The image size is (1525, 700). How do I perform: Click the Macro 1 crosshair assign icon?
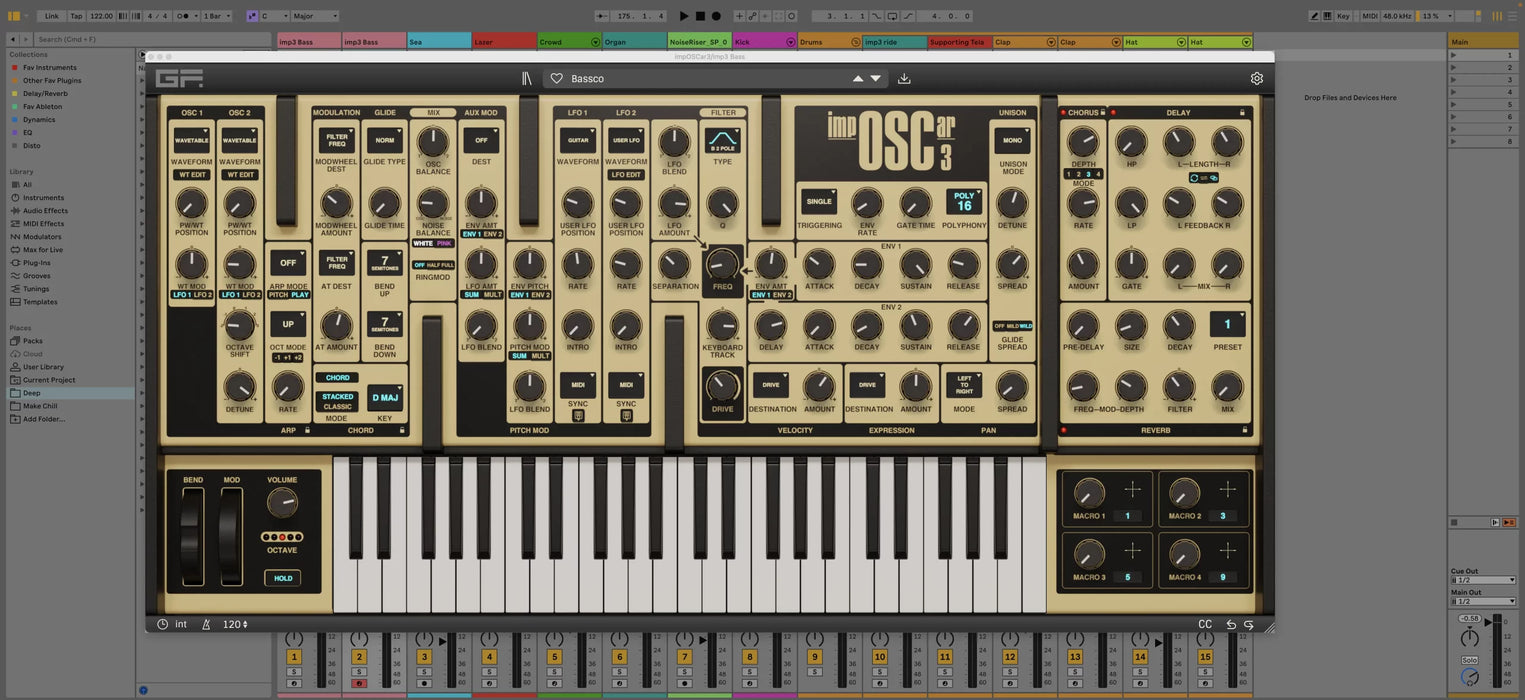1132,489
